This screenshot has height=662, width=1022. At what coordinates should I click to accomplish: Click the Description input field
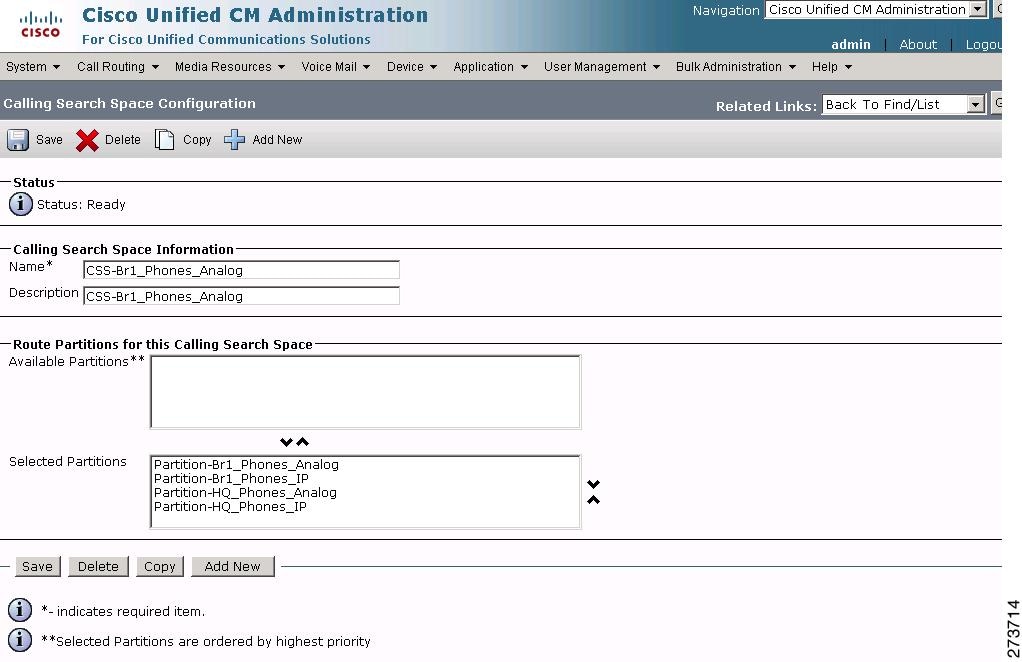coord(241,296)
